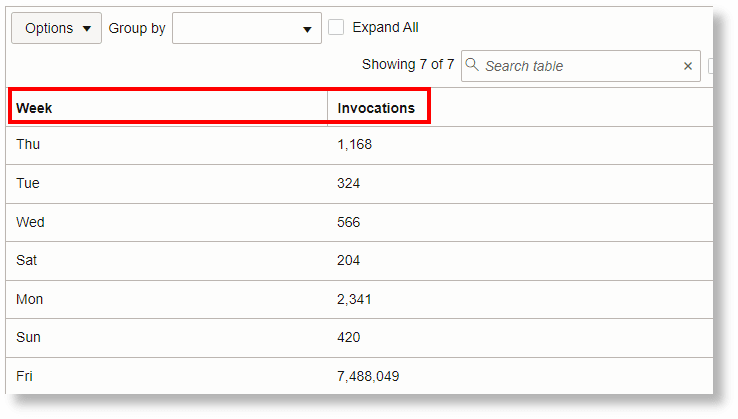
Task: Click the magnifier icon in search box
Action: pos(473,65)
